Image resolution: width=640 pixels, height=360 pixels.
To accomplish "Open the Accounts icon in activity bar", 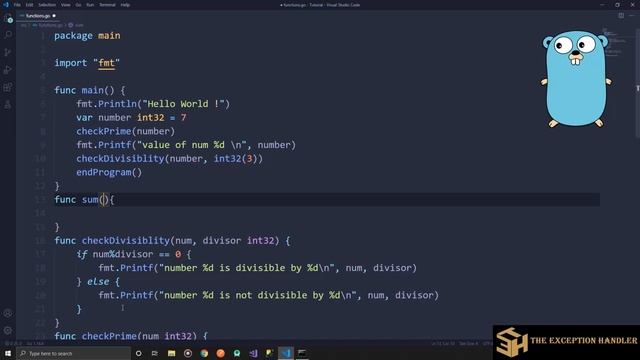I will click(x=8, y=313).
